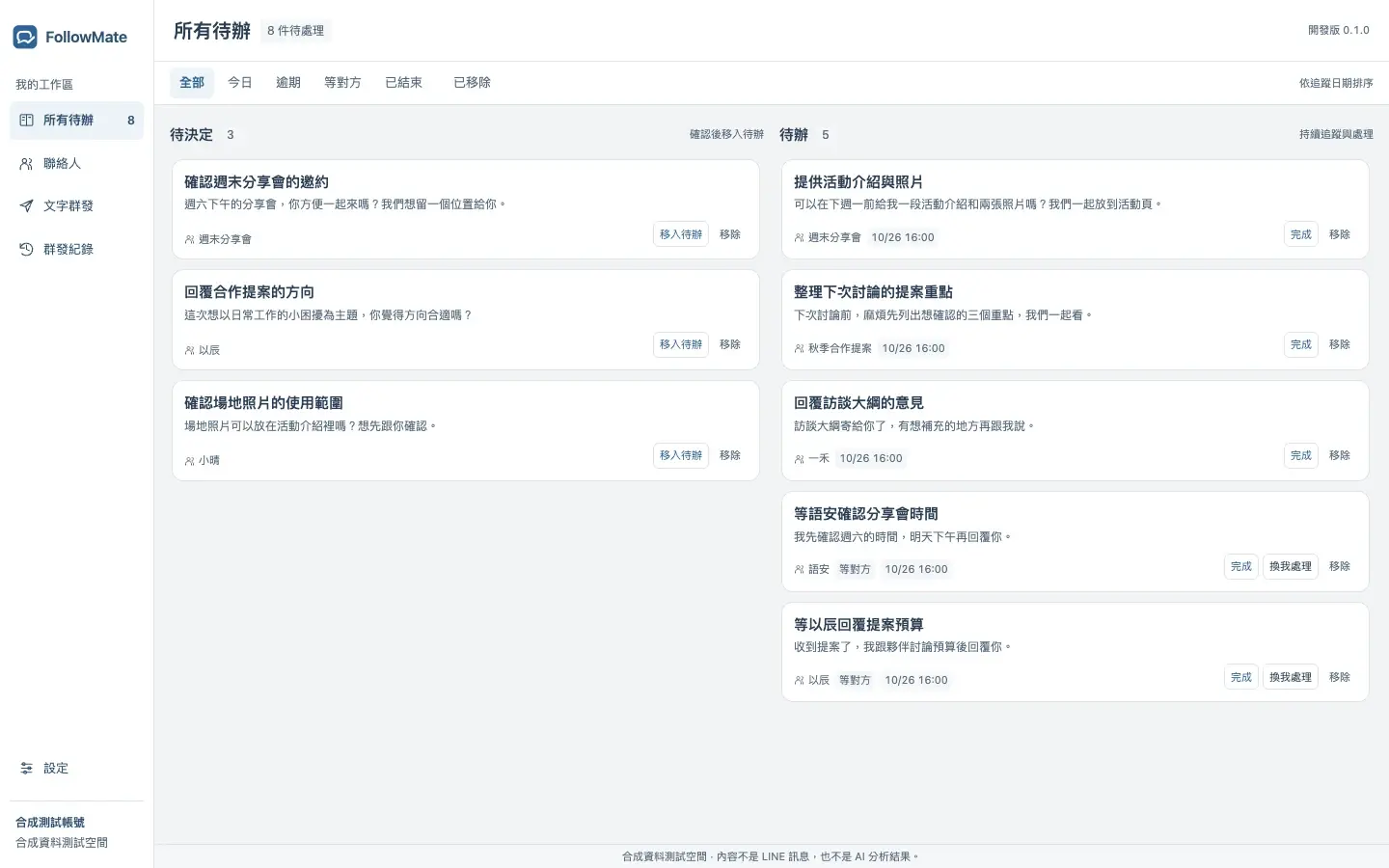The image size is (1389, 868).
Task: Show the 已結束 tab
Action: pos(404,83)
